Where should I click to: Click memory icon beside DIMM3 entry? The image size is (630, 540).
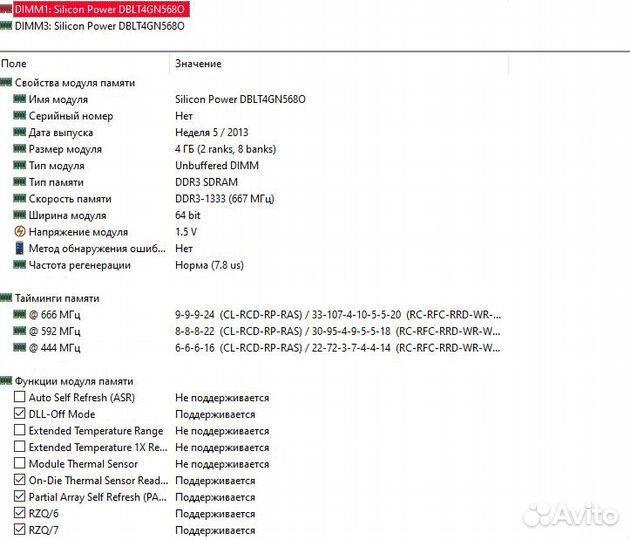[x=6, y=26]
